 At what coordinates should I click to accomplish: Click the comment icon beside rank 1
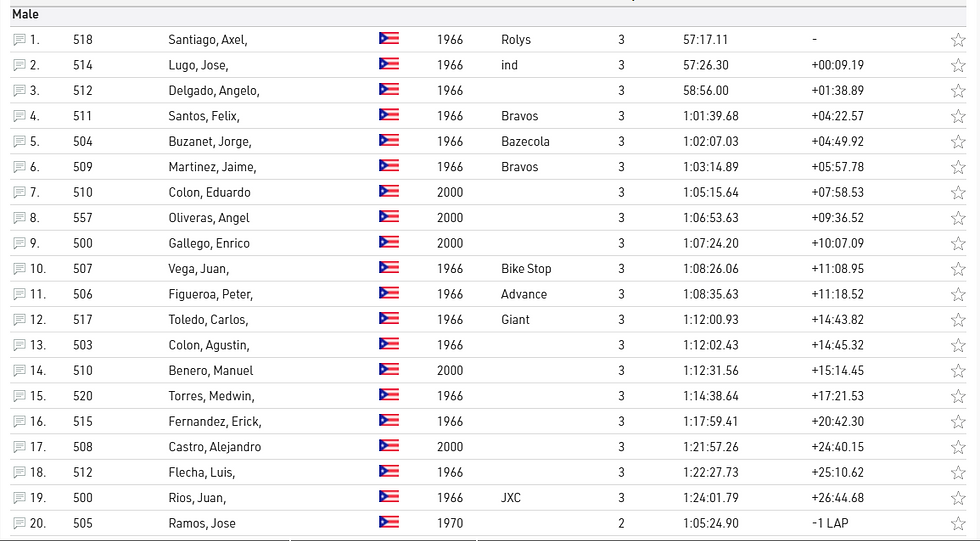pyautogui.click(x=19, y=40)
